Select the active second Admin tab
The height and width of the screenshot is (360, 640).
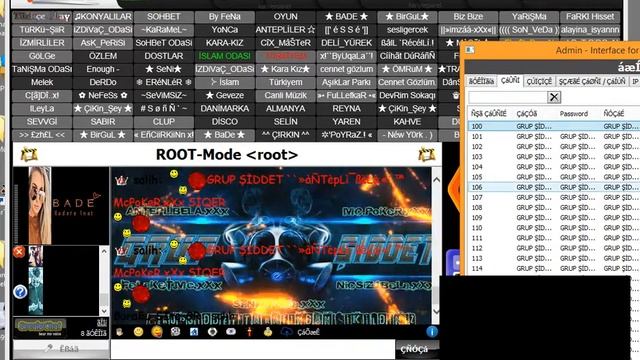[x=510, y=80]
